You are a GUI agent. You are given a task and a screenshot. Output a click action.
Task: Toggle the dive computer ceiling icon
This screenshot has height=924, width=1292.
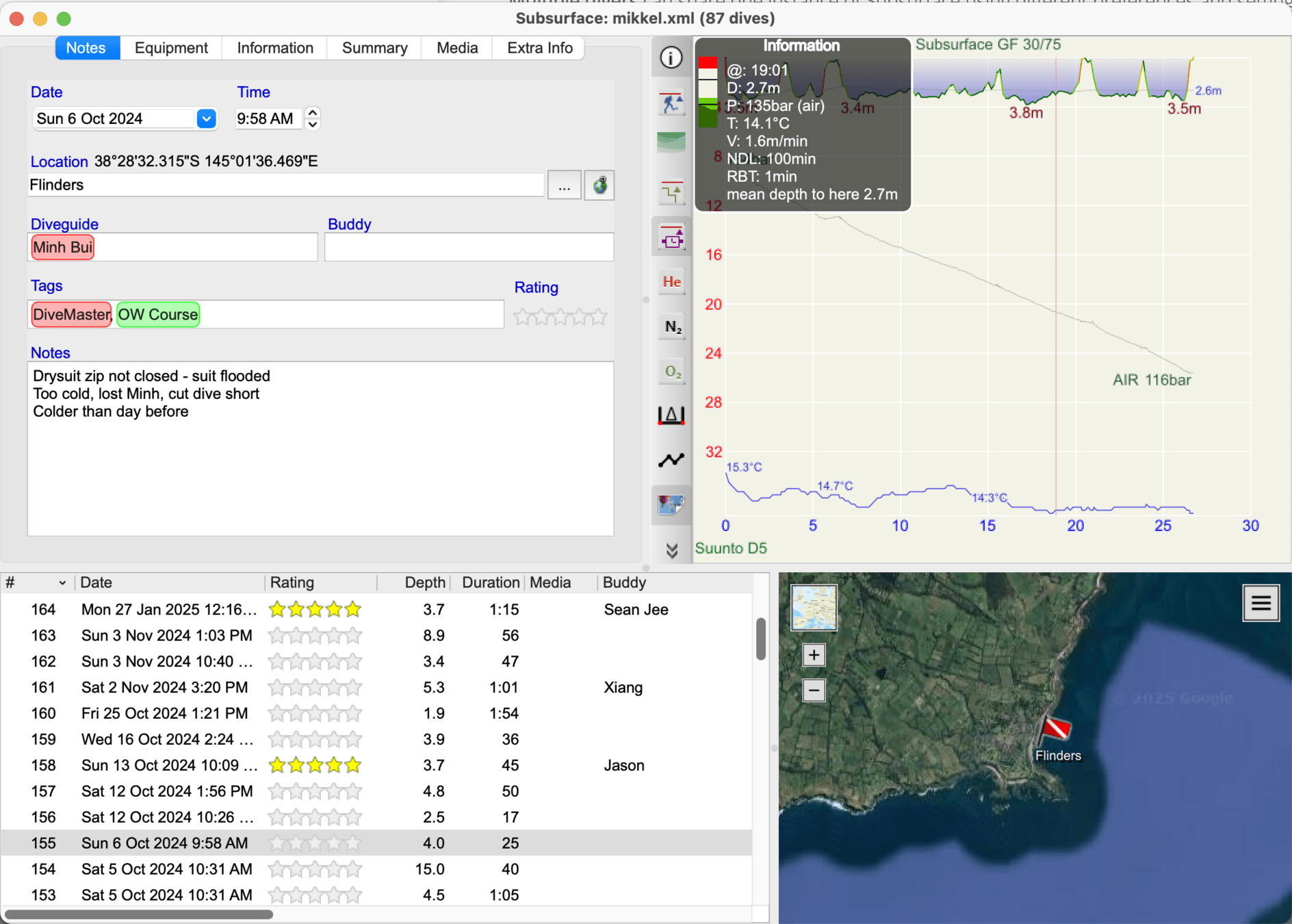671,238
